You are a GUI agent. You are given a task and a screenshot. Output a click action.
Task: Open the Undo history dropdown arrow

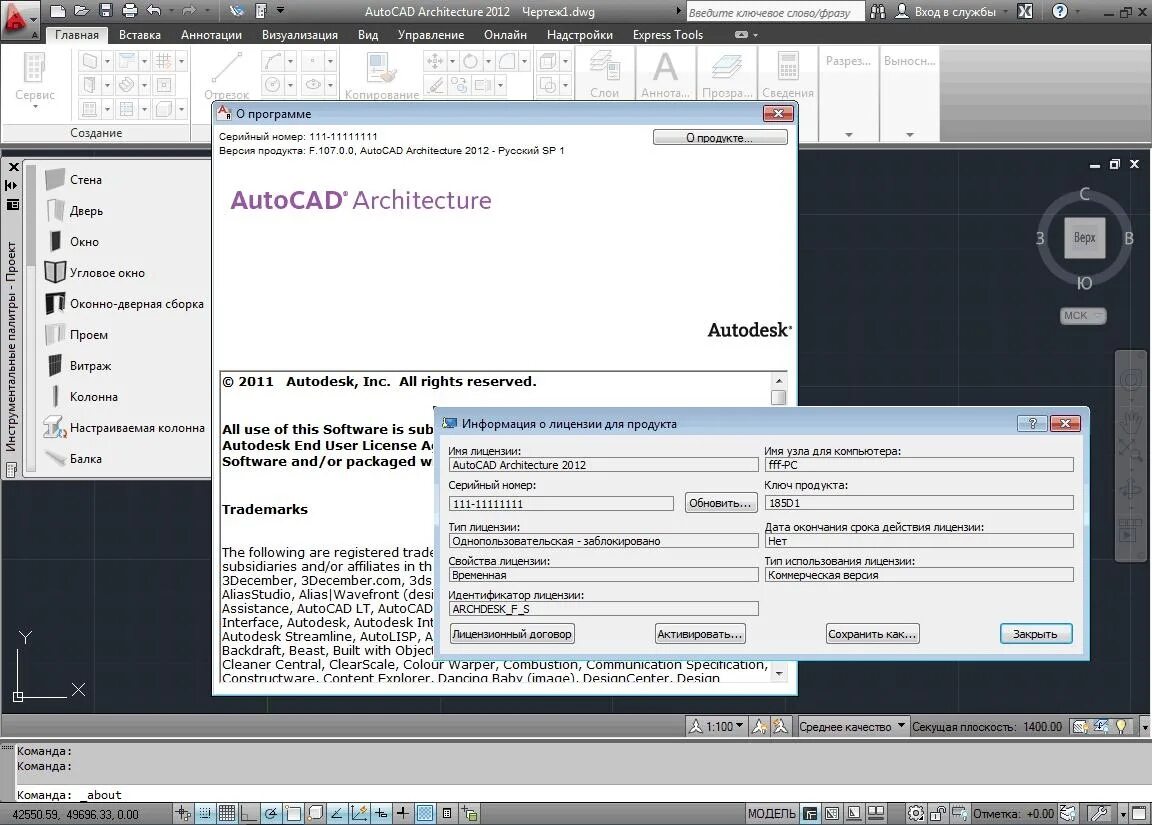pyautogui.click(x=171, y=11)
